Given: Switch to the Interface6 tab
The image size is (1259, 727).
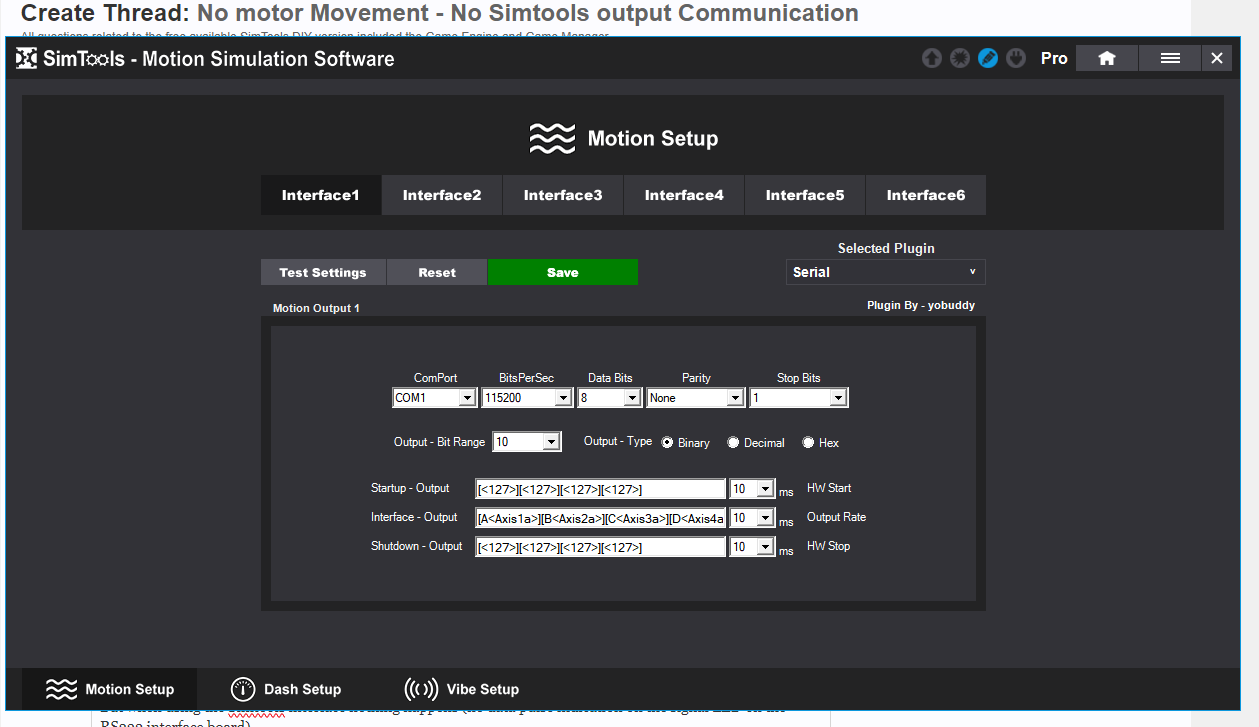Looking at the screenshot, I should pyautogui.click(x=926, y=195).
